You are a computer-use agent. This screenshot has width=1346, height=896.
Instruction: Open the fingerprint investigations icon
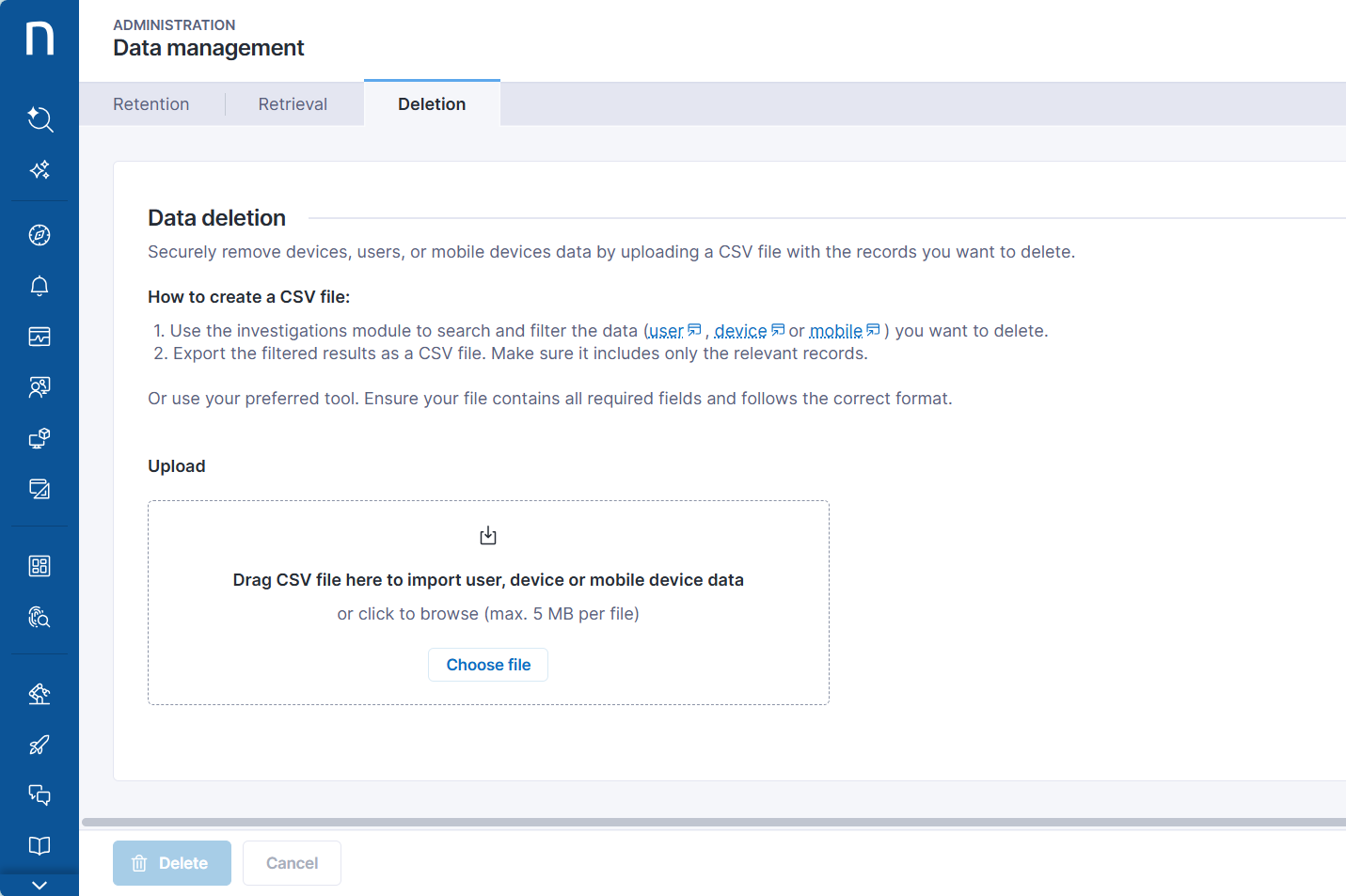(40, 617)
